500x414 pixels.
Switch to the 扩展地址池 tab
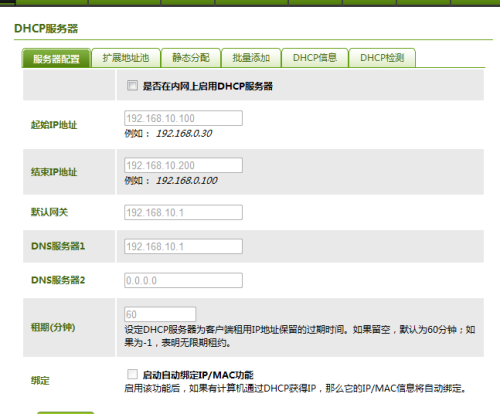126,58
